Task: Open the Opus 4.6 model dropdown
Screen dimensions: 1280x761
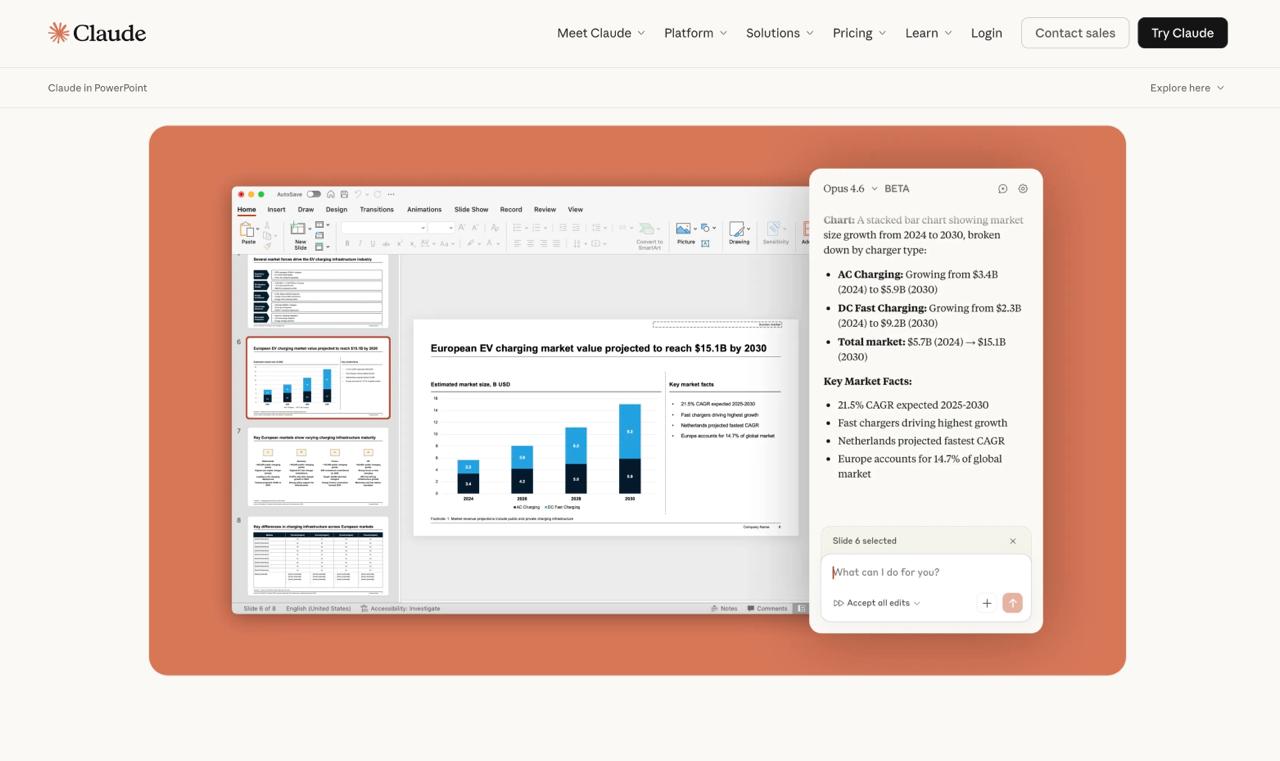Action: tap(850, 189)
